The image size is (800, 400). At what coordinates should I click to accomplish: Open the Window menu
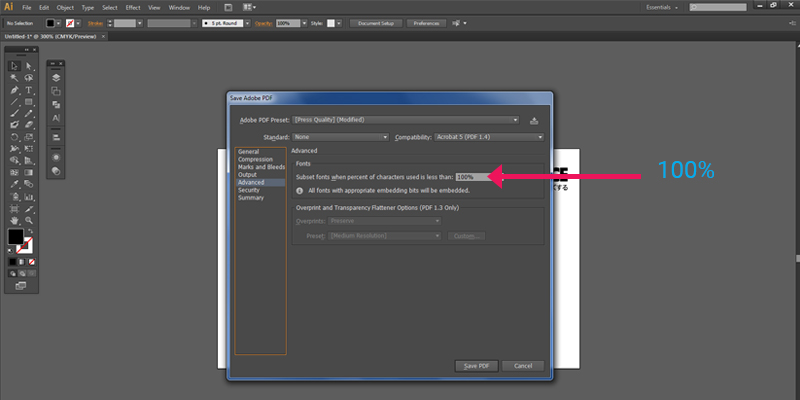click(179, 8)
